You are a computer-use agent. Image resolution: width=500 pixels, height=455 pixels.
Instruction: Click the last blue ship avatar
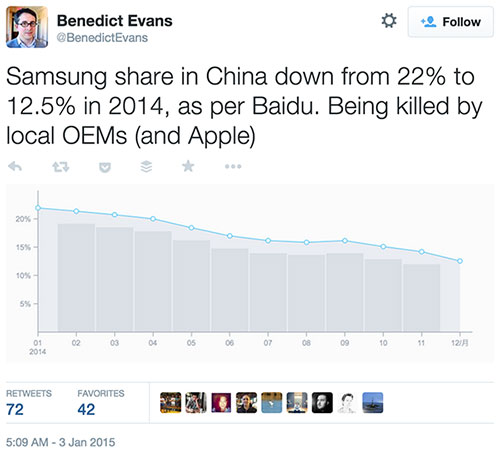[x=373, y=403]
